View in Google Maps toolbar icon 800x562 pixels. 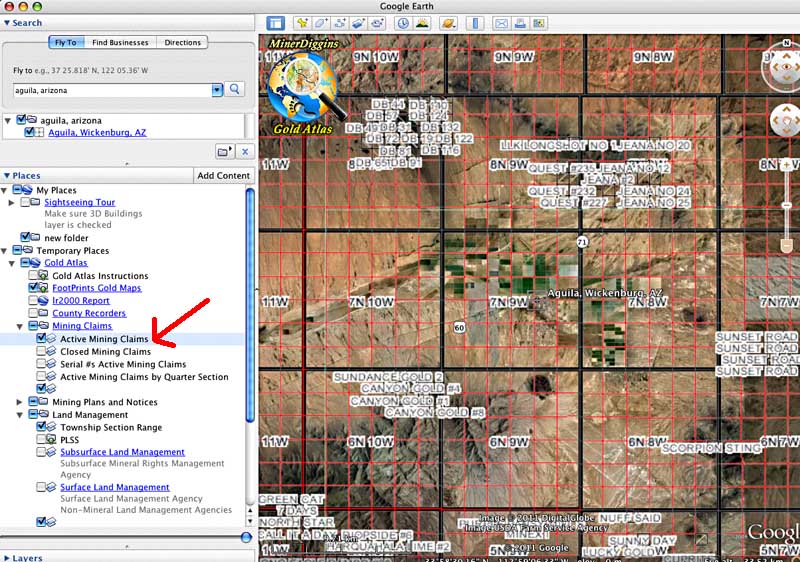point(538,23)
